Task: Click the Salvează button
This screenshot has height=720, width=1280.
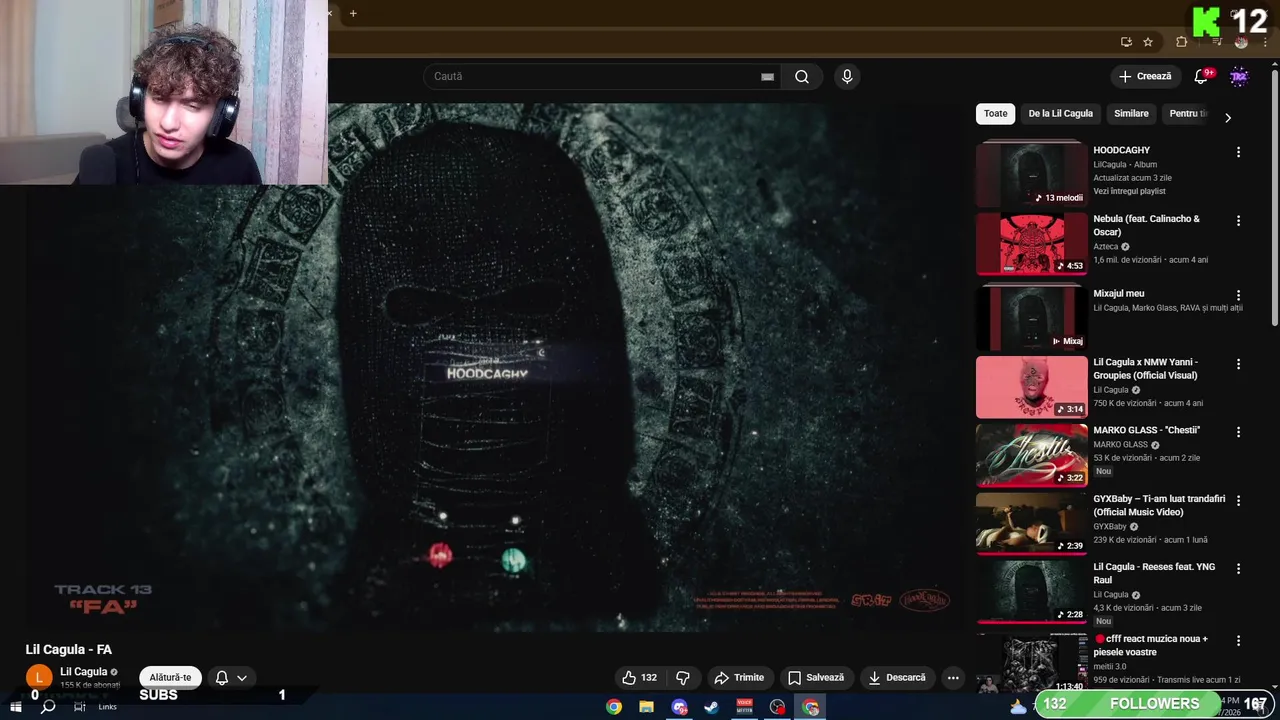Action: (815, 678)
